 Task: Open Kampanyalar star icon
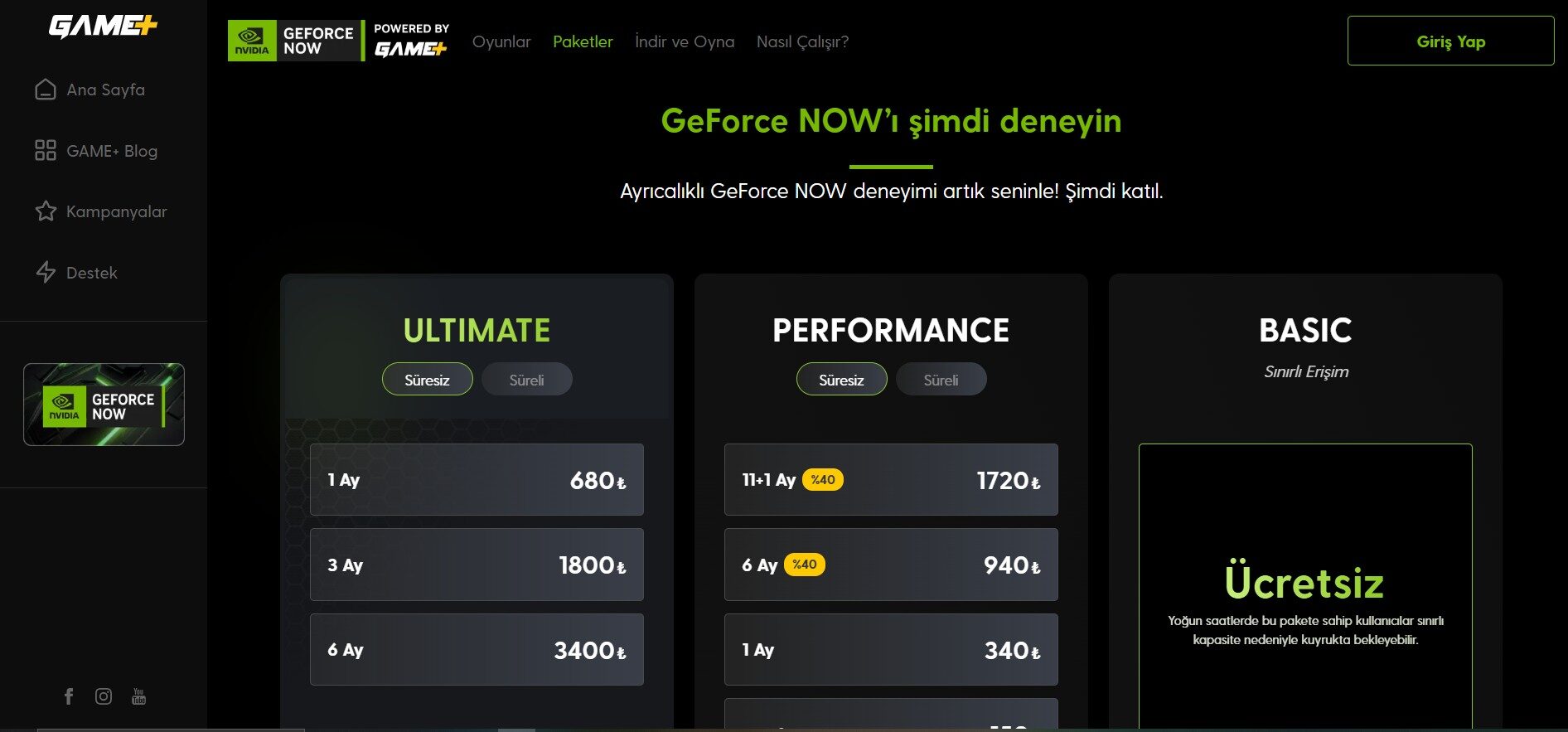pyautogui.click(x=46, y=211)
